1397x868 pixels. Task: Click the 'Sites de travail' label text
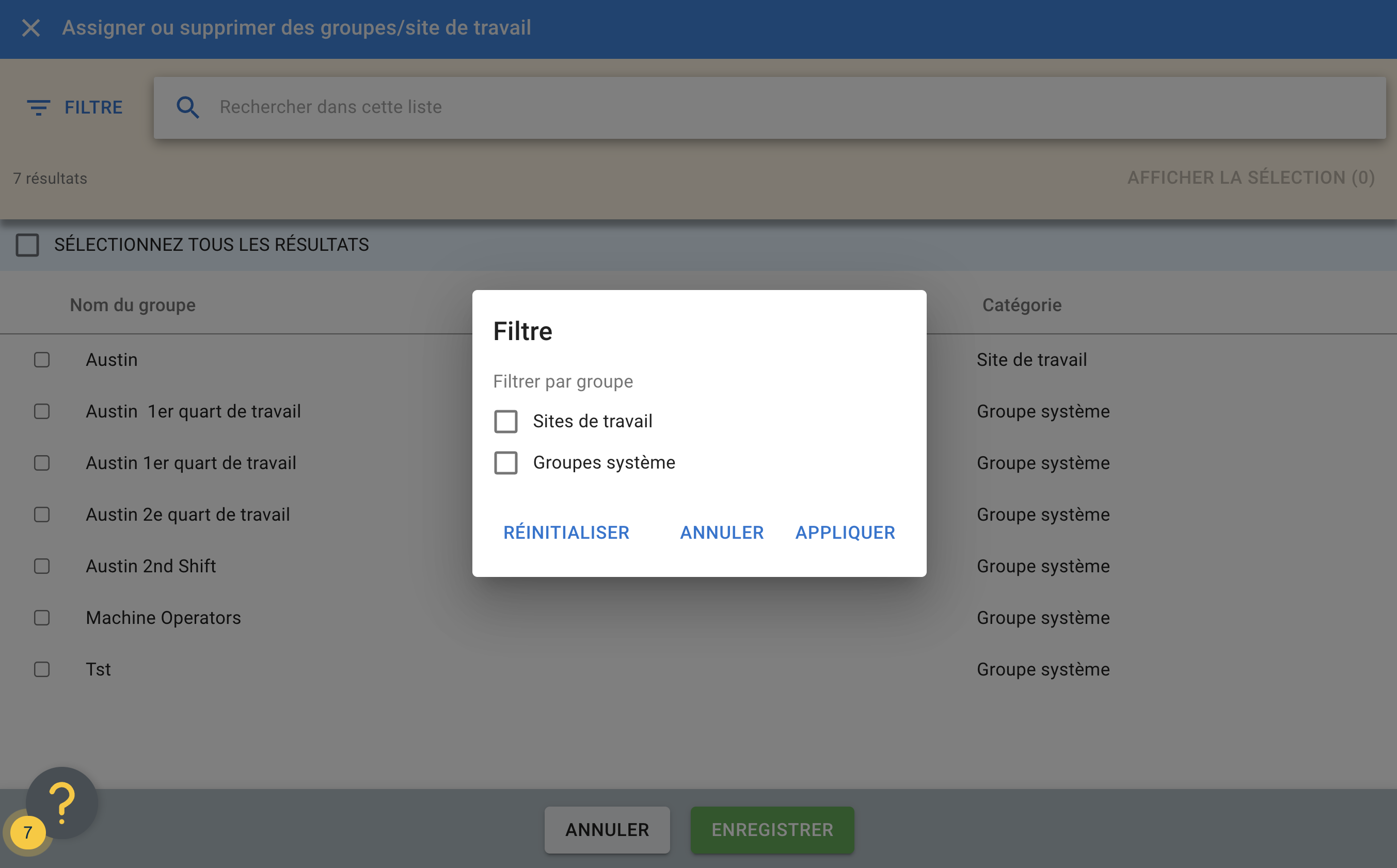[593, 422]
